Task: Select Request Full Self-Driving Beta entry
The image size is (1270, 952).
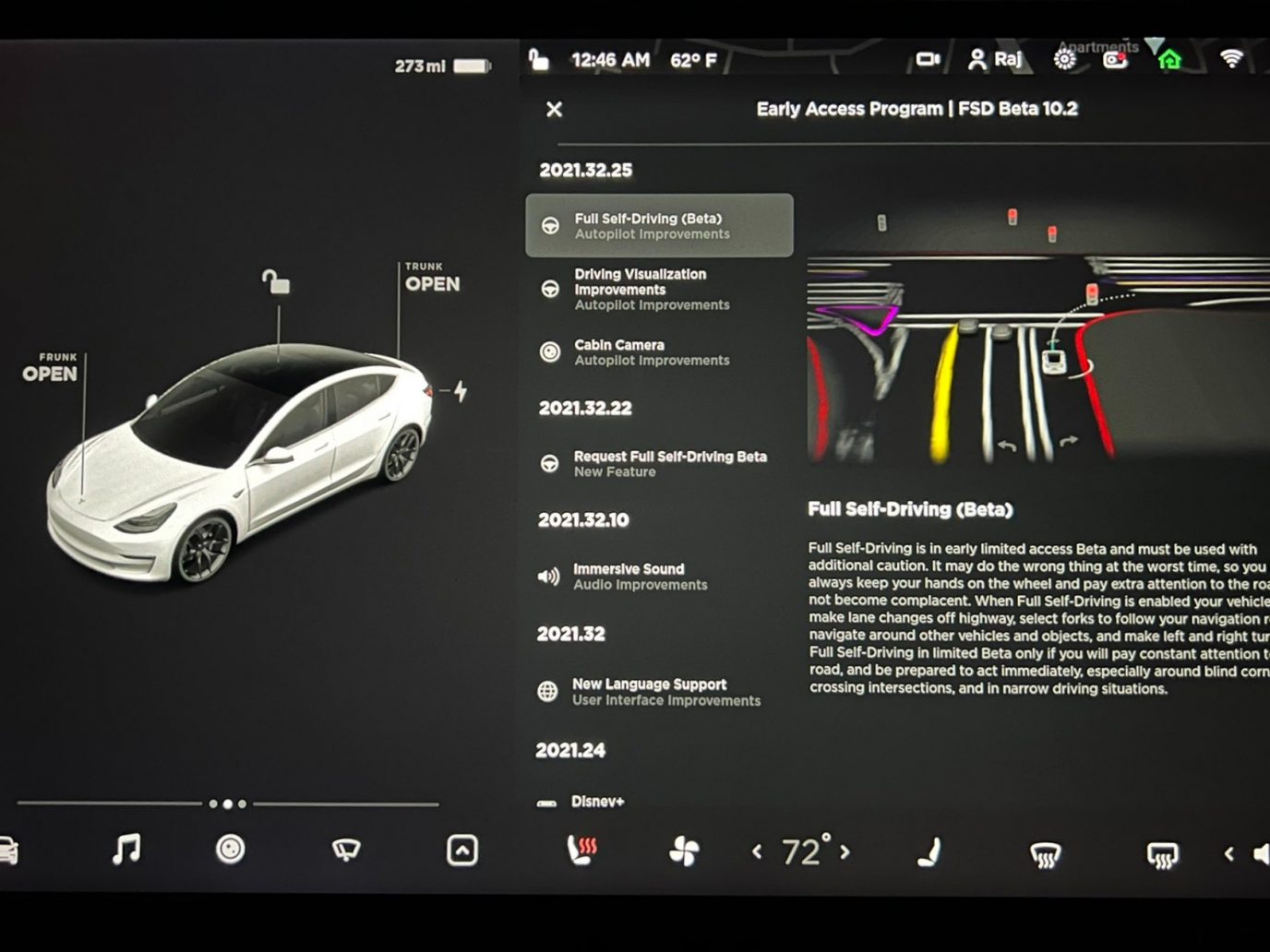Action: [659, 463]
